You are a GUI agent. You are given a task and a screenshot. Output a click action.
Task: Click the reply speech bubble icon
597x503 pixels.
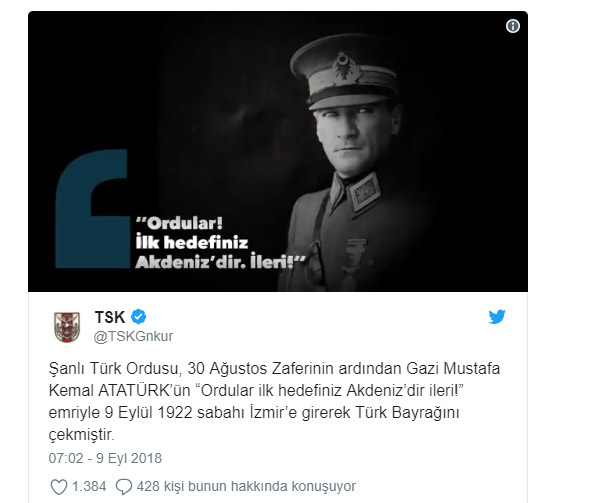coord(124,487)
